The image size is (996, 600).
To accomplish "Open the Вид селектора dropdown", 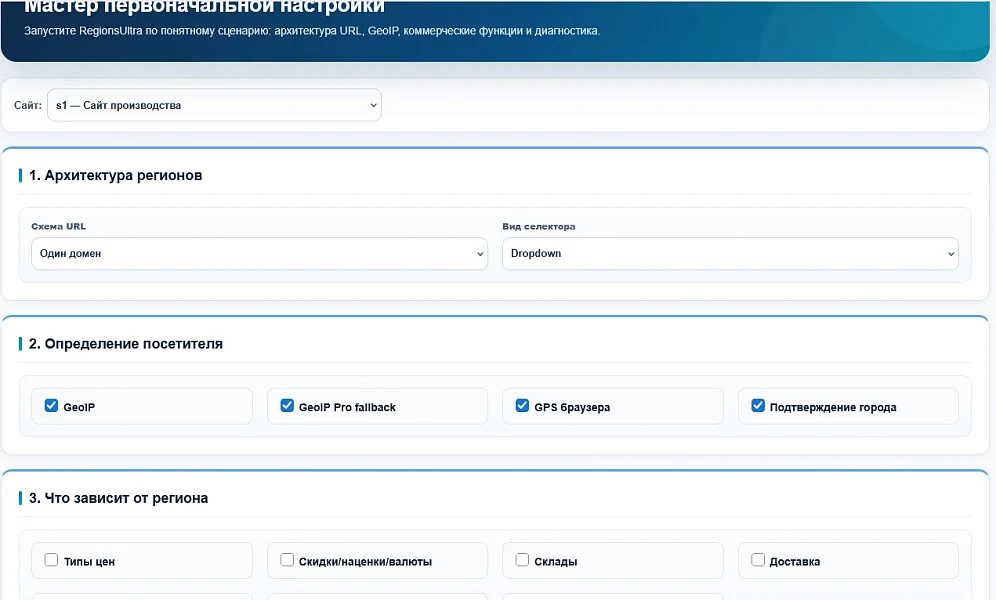I will tap(730, 253).
